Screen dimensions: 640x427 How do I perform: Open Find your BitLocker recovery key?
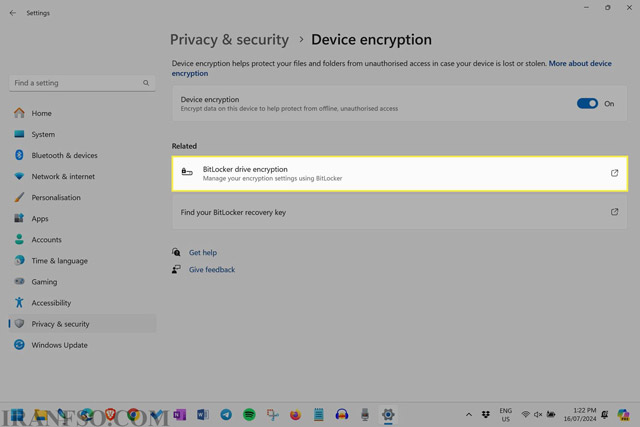tap(400, 212)
